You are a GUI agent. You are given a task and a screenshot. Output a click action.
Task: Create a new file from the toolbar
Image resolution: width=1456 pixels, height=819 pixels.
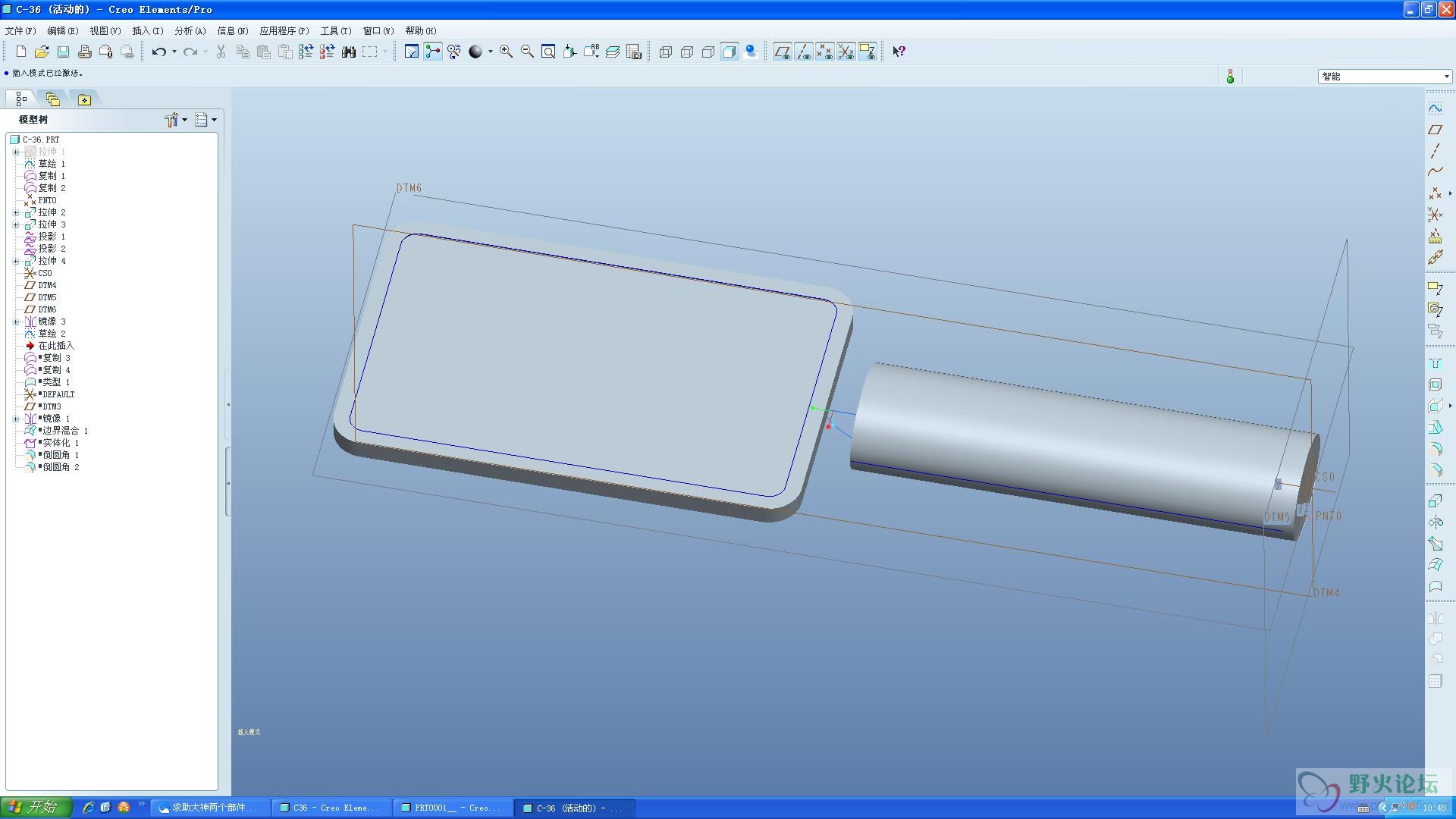click(20, 52)
